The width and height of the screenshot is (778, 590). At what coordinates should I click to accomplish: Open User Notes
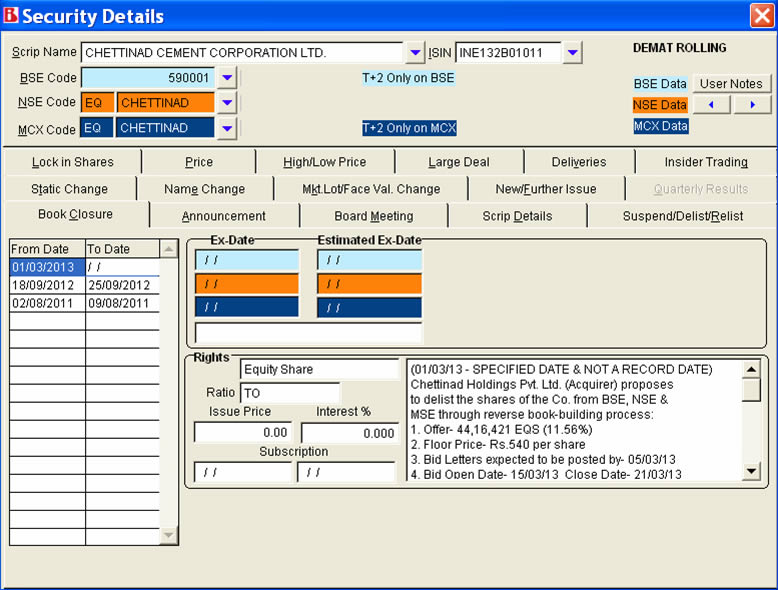731,83
